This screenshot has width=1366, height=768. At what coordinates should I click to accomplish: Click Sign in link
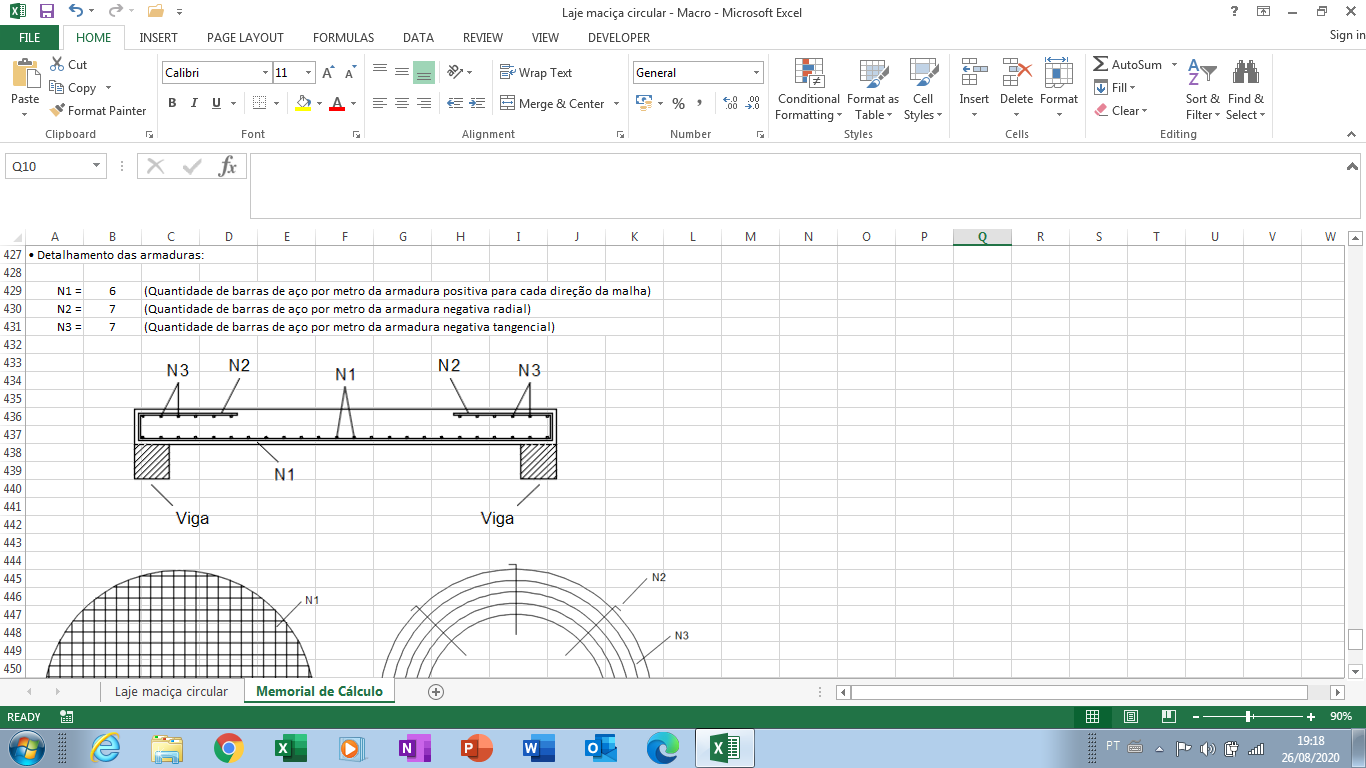pyautogui.click(x=1347, y=36)
